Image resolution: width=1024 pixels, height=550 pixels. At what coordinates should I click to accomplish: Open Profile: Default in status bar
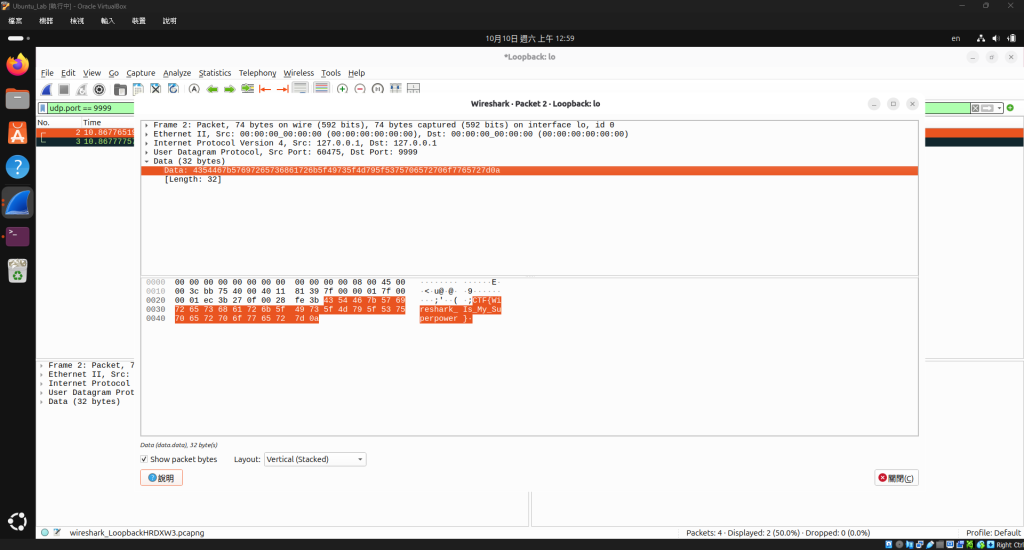[x=993, y=532]
